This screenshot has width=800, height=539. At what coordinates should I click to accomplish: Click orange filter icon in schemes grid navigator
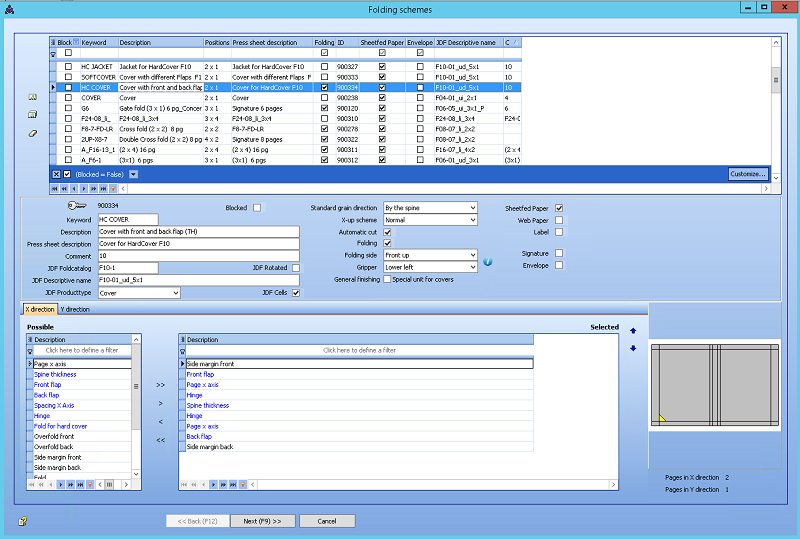(113, 188)
